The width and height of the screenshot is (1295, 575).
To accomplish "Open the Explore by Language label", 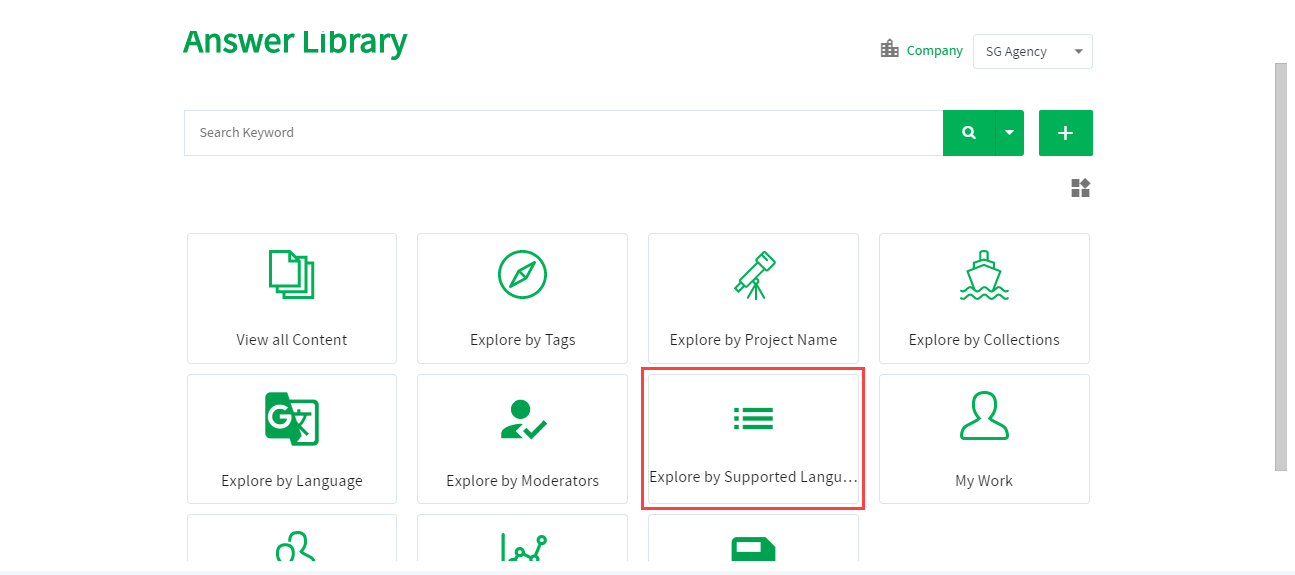I will [292, 481].
